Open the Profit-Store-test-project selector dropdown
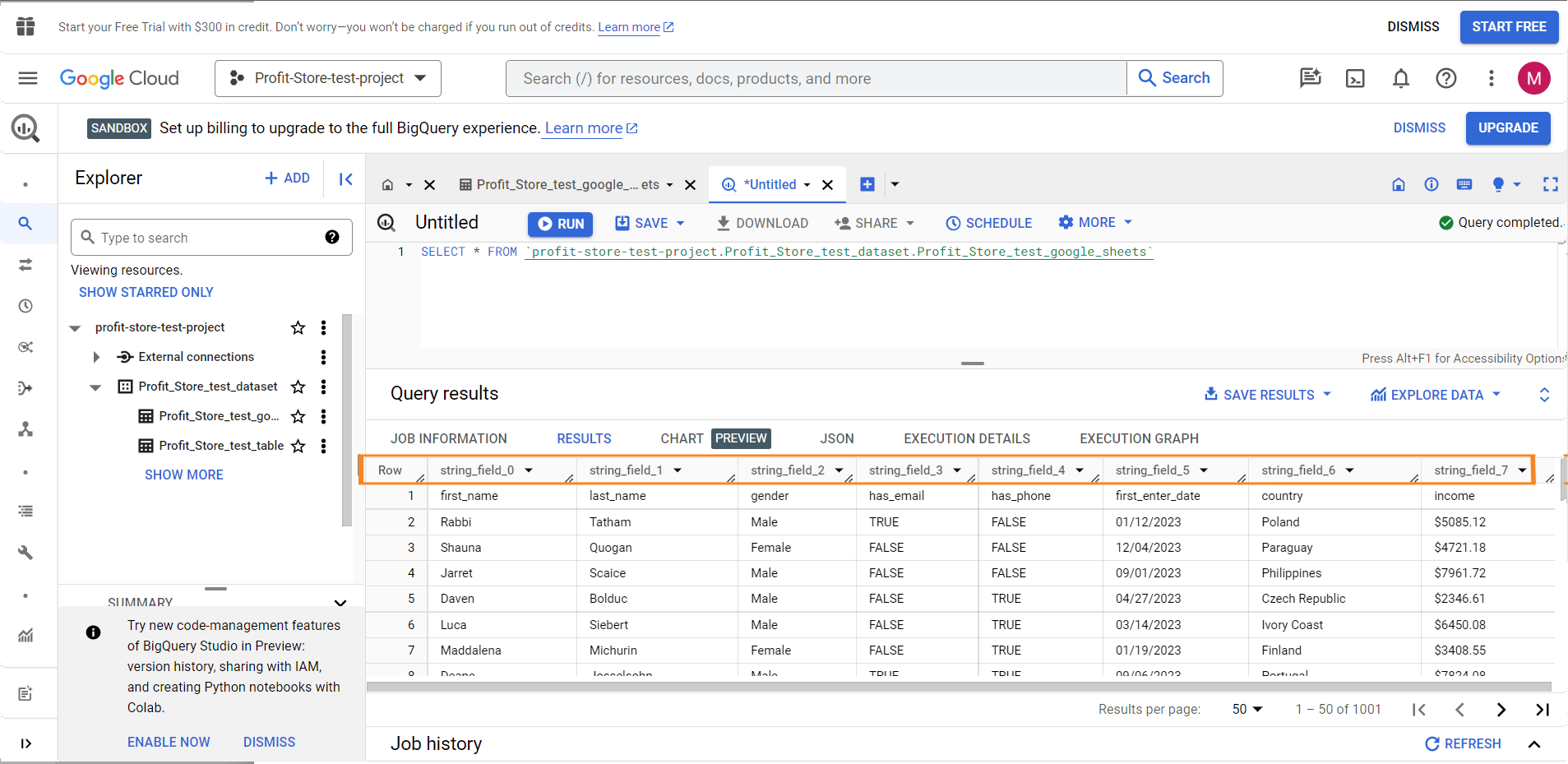 [328, 78]
